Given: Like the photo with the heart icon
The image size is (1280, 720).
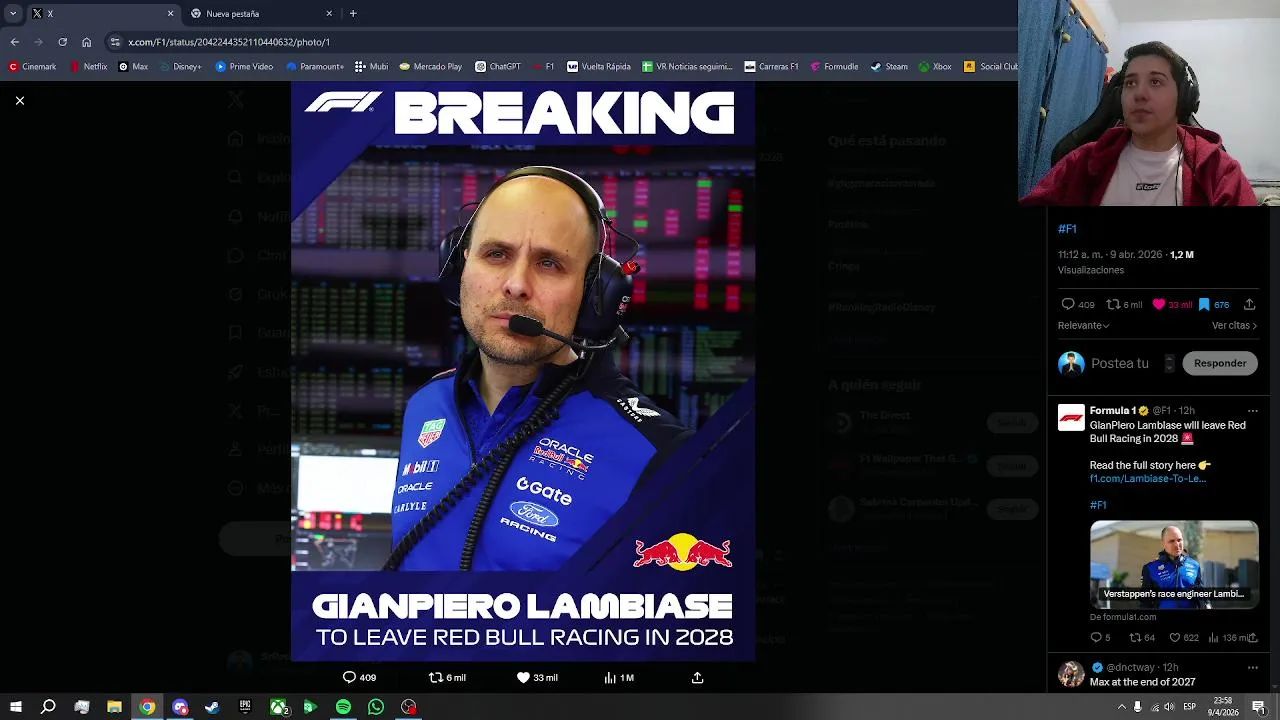Looking at the screenshot, I should tap(523, 677).
